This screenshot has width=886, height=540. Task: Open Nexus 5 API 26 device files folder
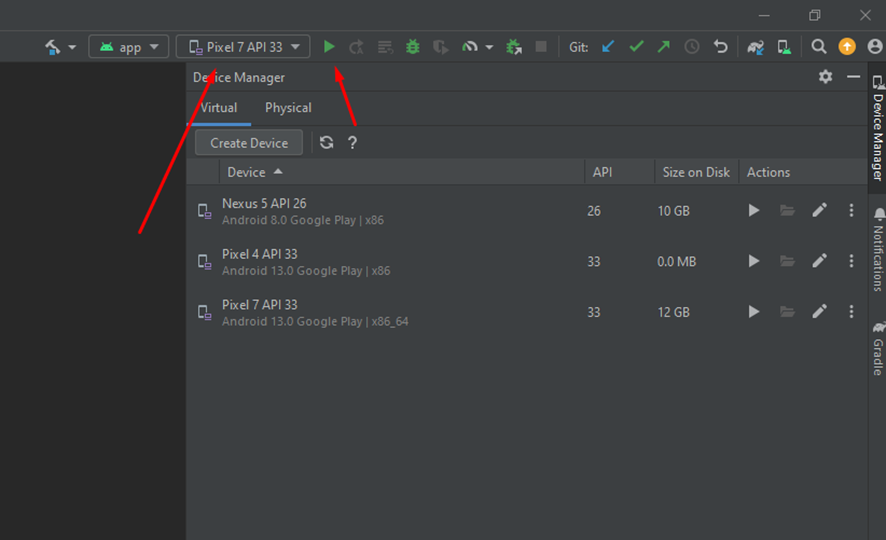tap(787, 211)
